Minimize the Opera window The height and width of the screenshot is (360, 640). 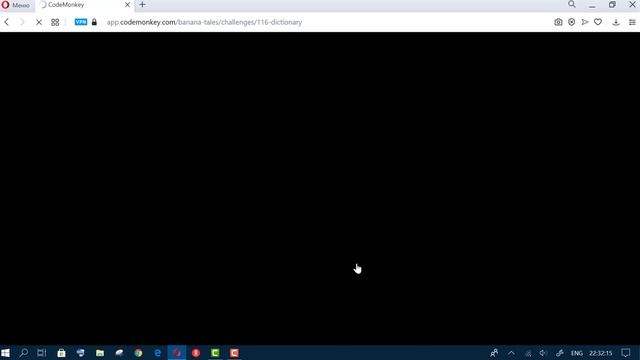click(592, 5)
